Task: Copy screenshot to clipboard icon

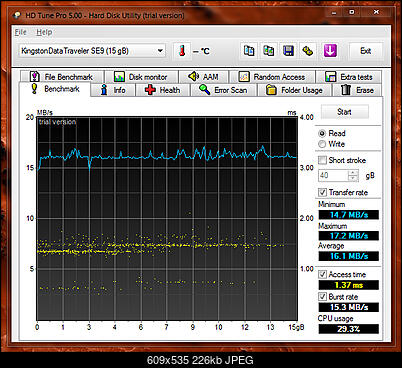Action: 269,51
